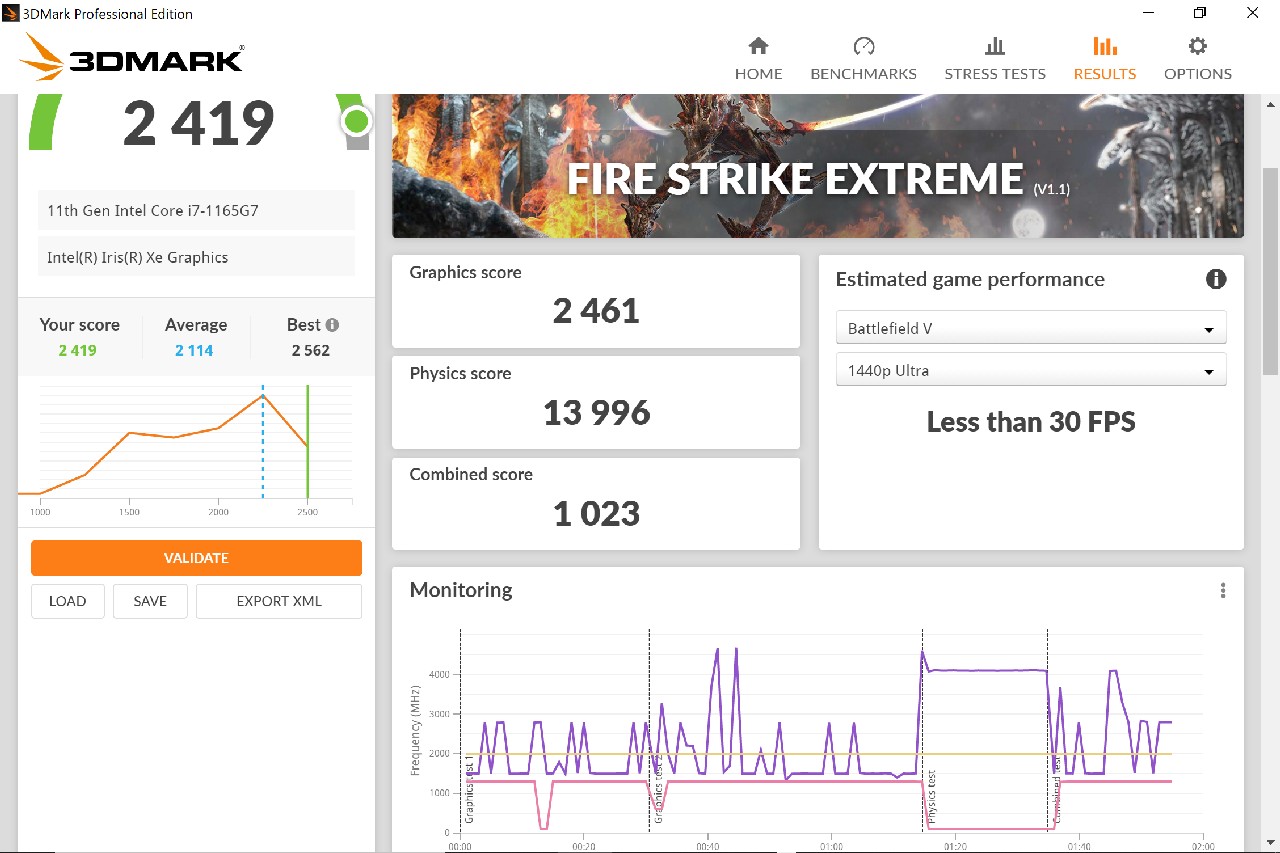Screen dimensions: 1280x853
Task: Click the 3DMark logo
Action: pyautogui.click(x=131, y=58)
